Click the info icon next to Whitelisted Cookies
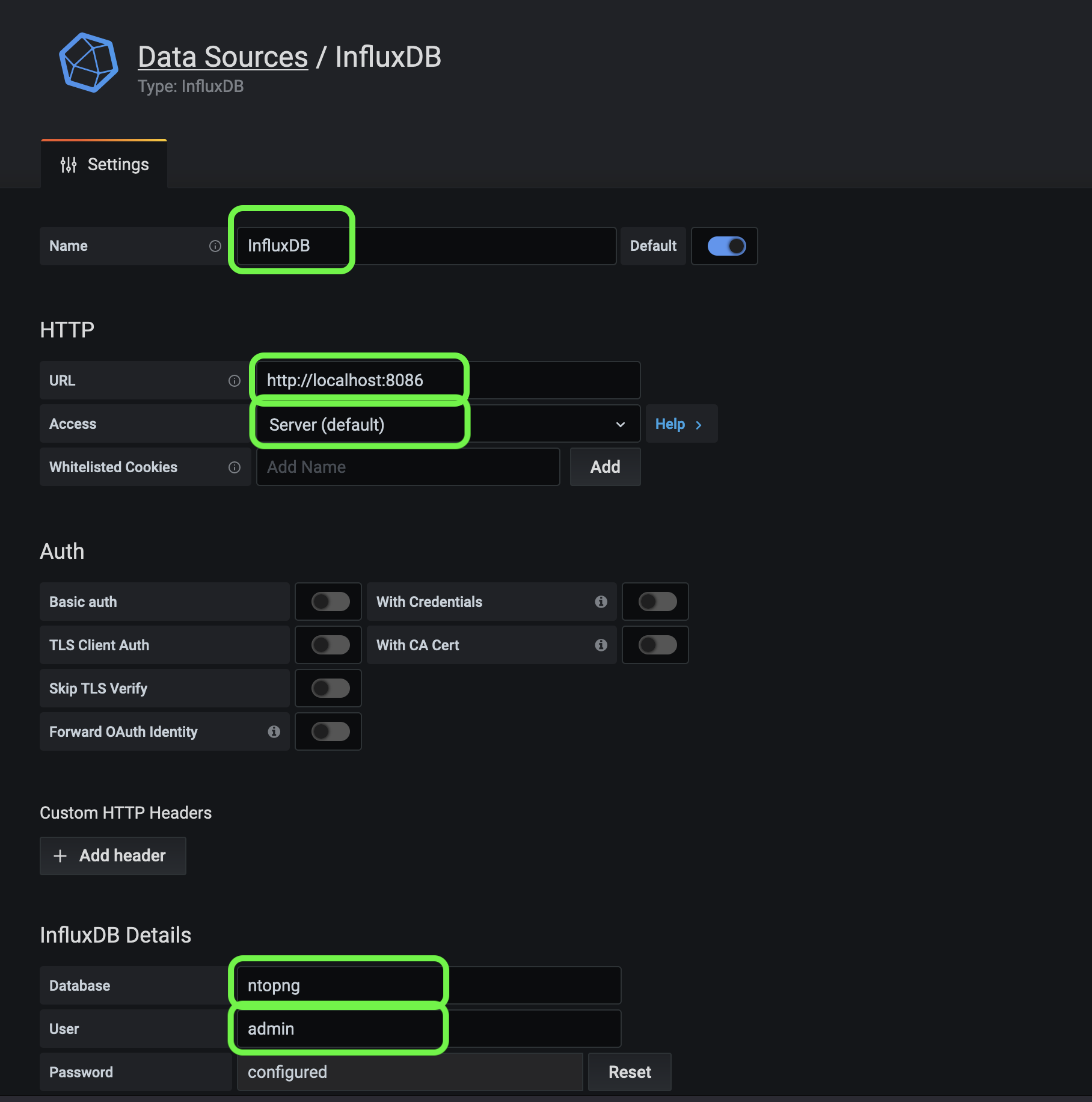Image resolution: width=1092 pixels, height=1102 pixels. pyautogui.click(x=235, y=467)
